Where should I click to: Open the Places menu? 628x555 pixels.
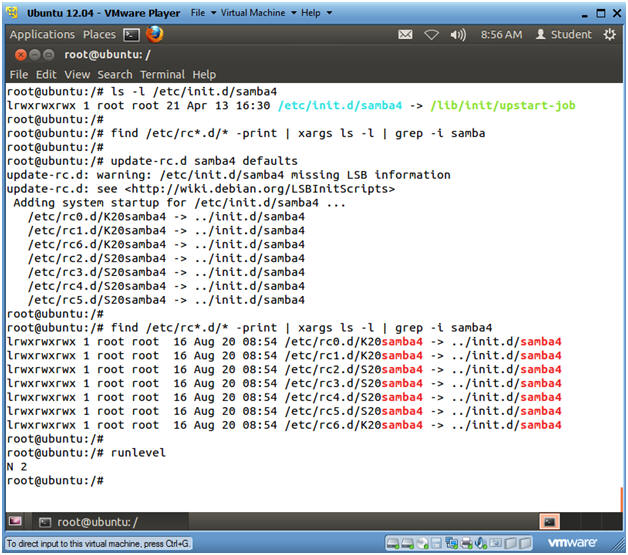(x=99, y=34)
